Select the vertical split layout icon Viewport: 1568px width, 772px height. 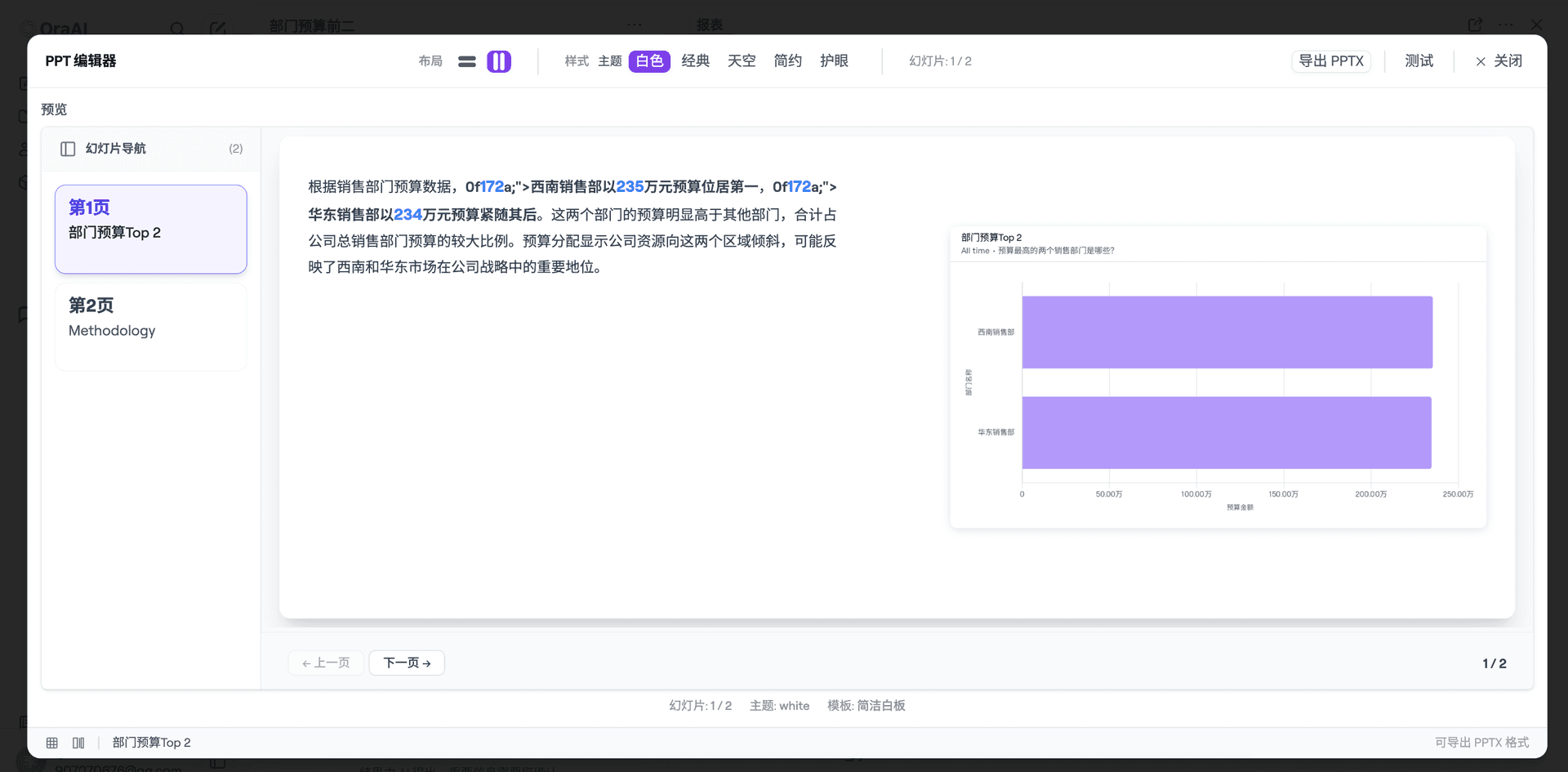[x=499, y=60]
